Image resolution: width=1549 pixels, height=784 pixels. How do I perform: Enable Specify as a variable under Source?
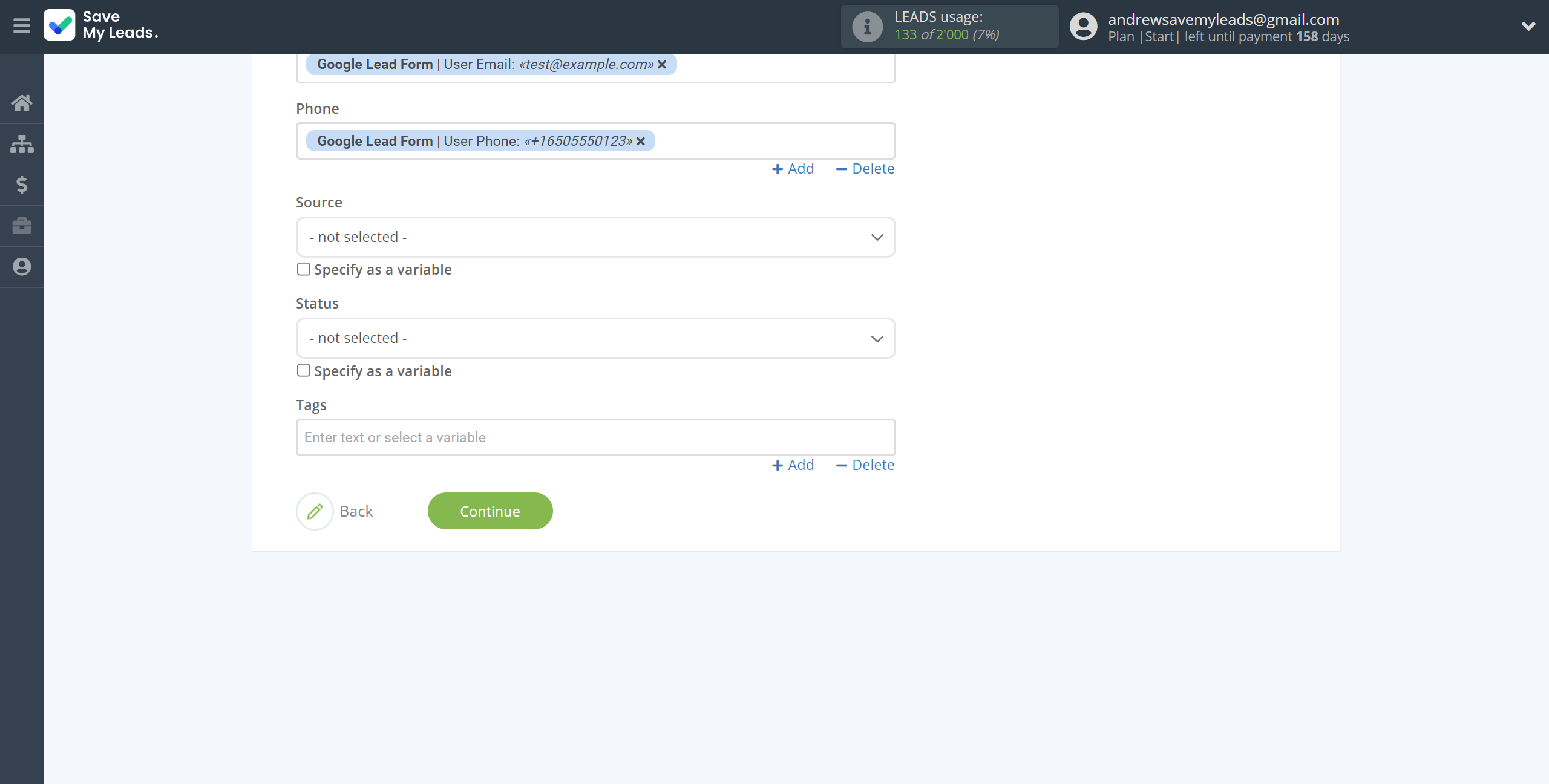tap(304, 269)
